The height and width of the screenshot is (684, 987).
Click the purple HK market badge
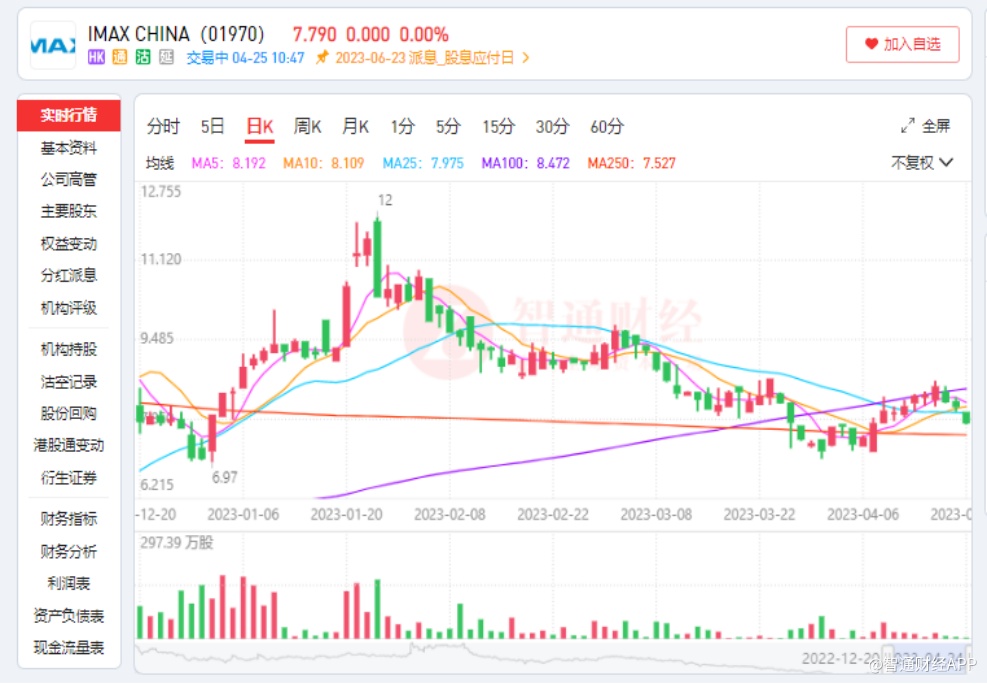(97, 58)
